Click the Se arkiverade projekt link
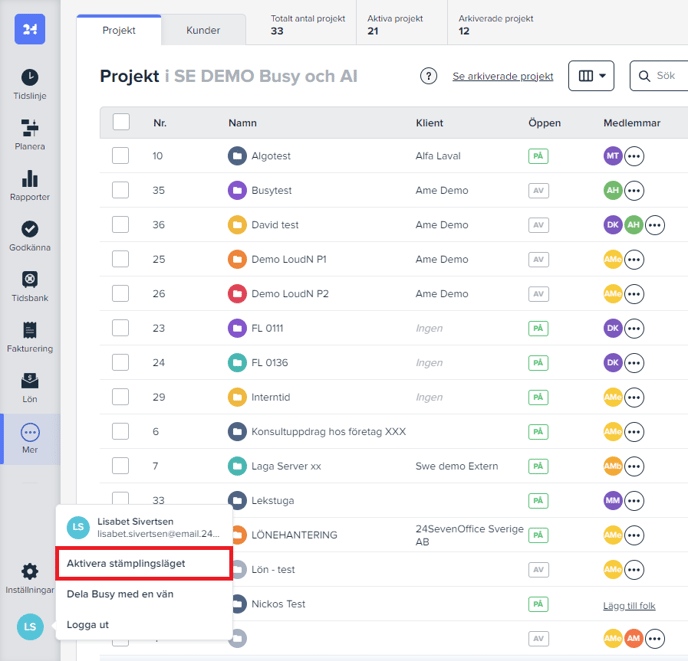Viewport: 688px width, 661px height. click(503, 77)
